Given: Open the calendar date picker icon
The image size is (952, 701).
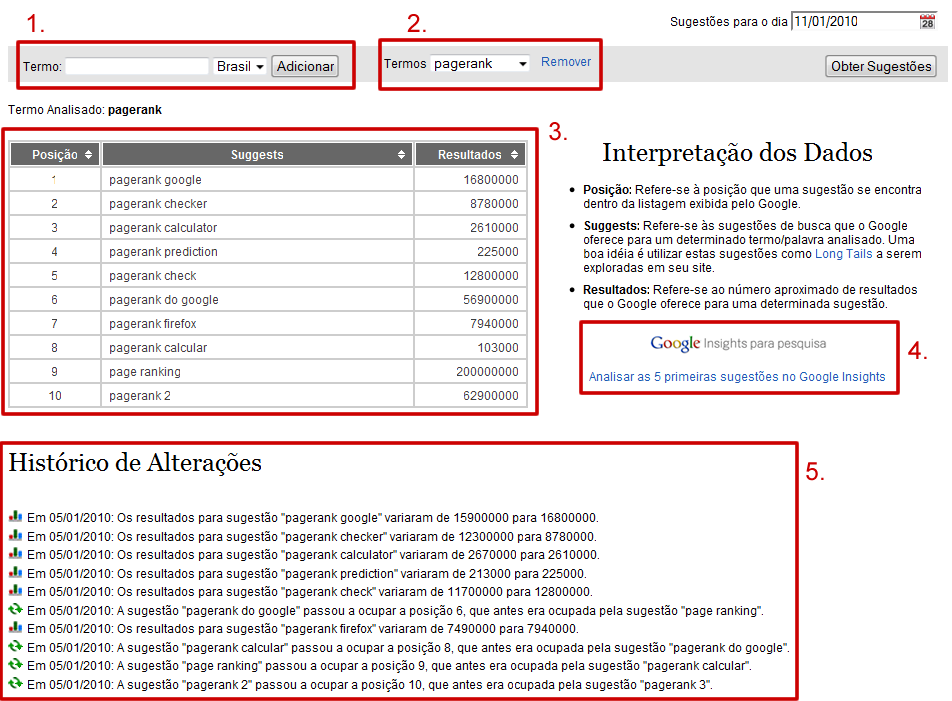Looking at the screenshot, I should coord(926,22).
